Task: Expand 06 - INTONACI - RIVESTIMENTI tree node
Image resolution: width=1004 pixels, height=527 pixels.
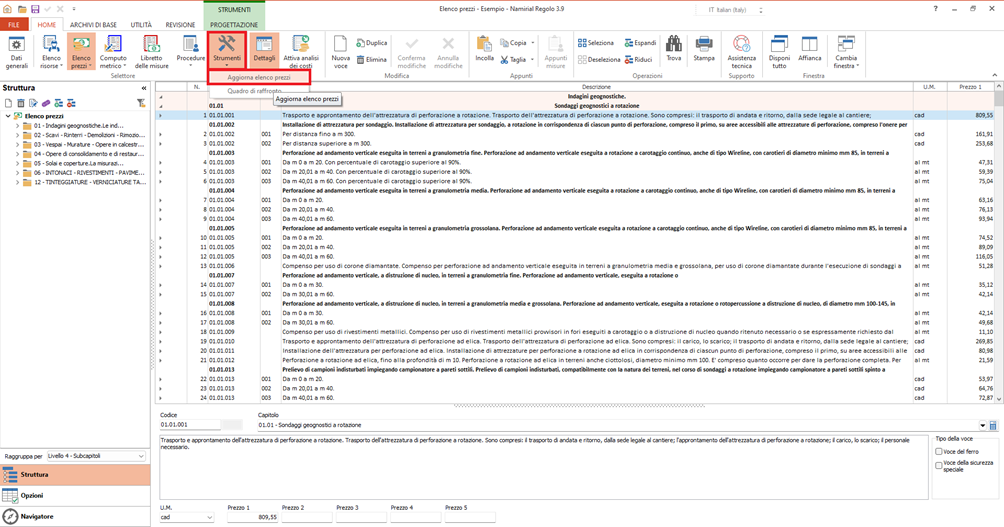Action: pyautogui.click(x=17, y=173)
